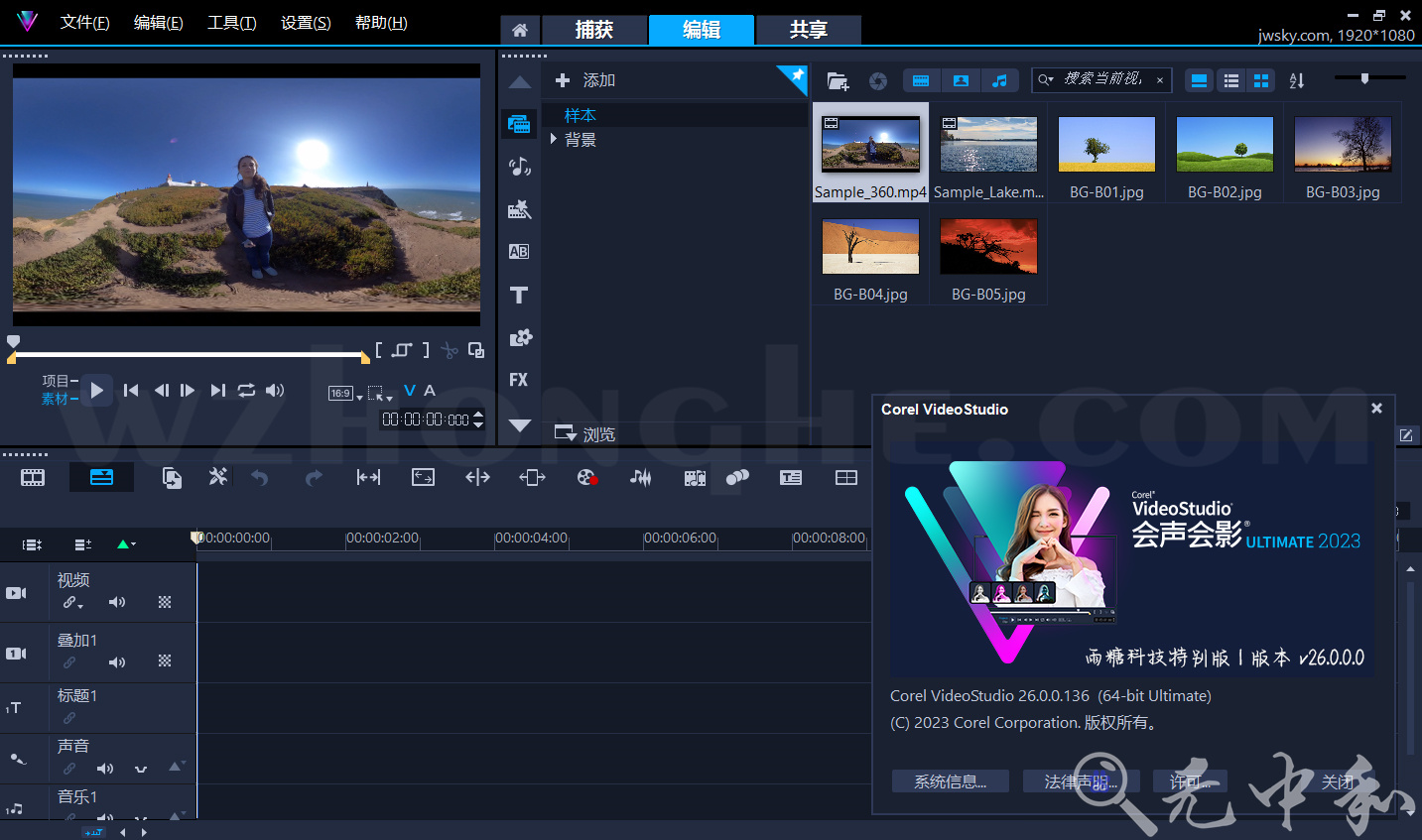The image size is (1422, 840).
Task: Click the Undo icon in the toolbar
Action: point(259,477)
